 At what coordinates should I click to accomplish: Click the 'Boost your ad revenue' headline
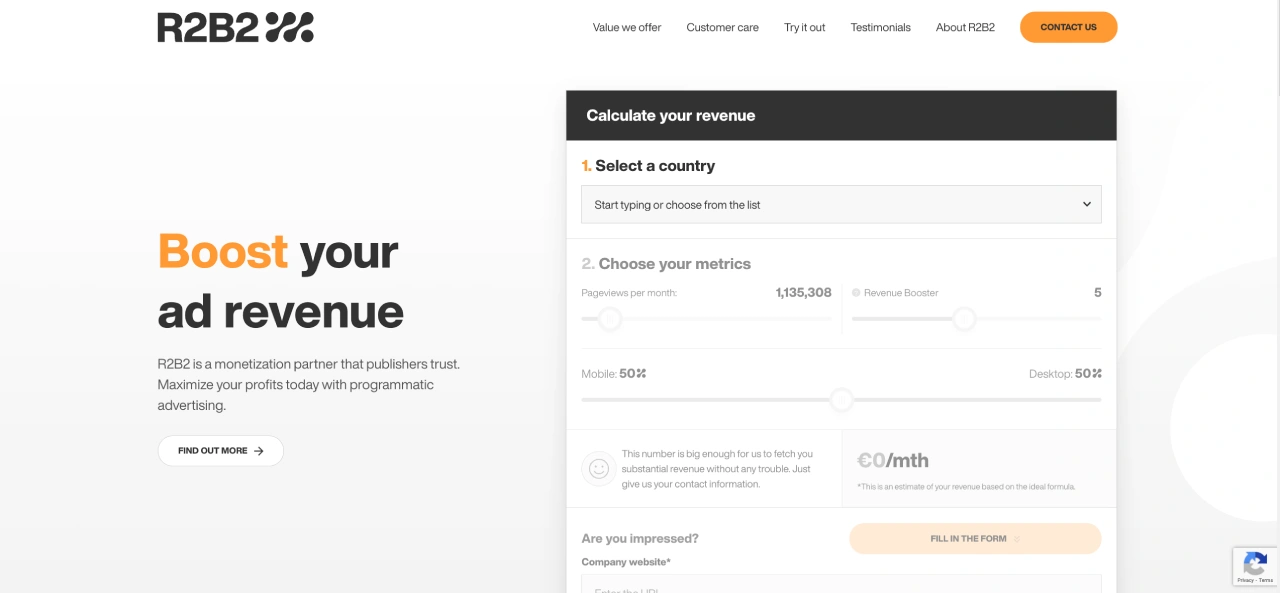click(281, 282)
